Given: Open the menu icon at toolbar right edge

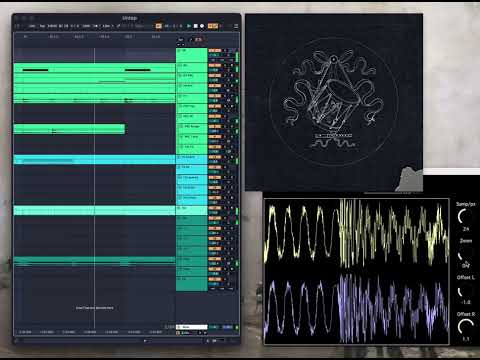Looking at the screenshot, I should [236, 26].
